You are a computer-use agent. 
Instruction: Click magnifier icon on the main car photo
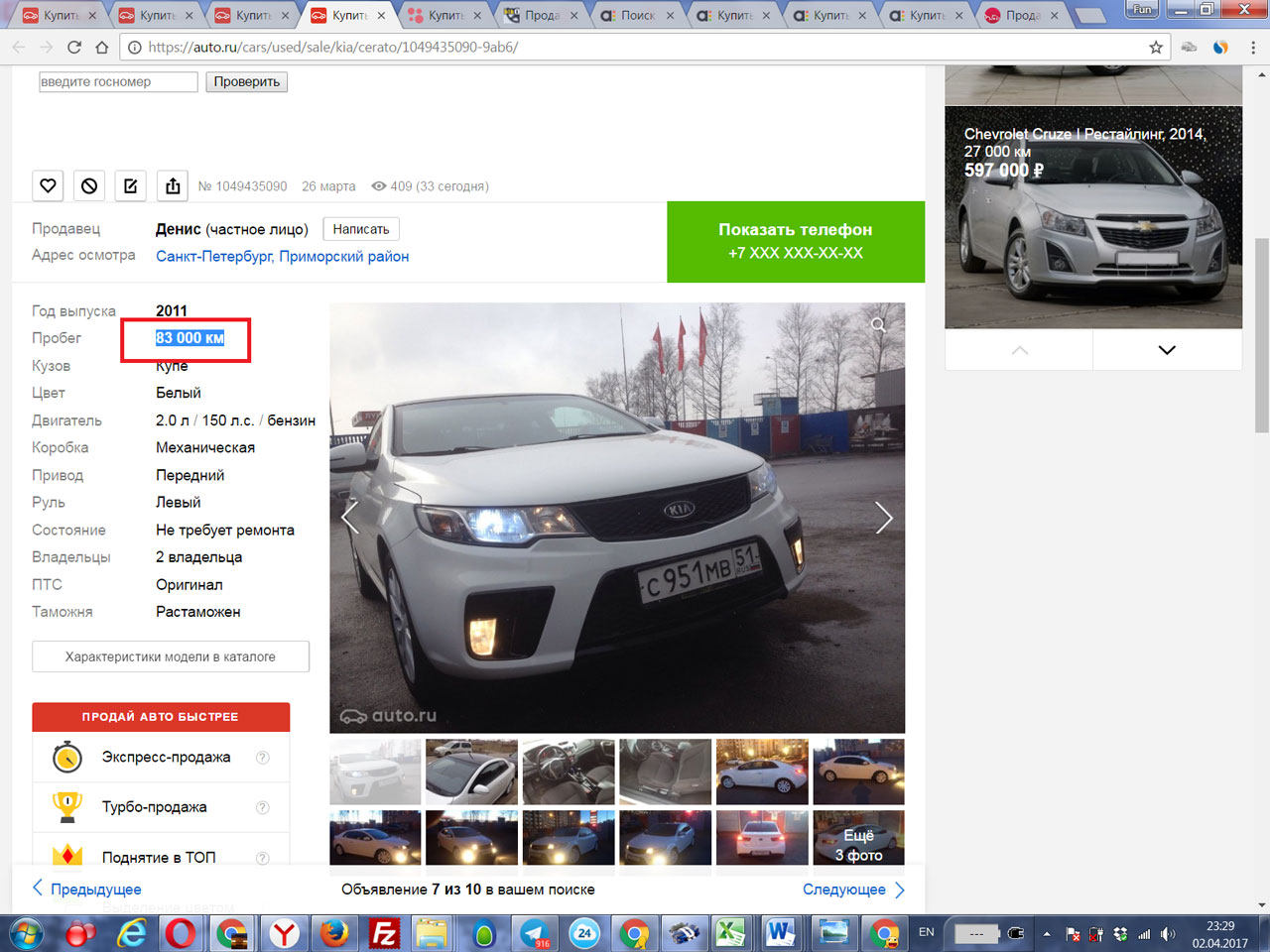click(878, 325)
